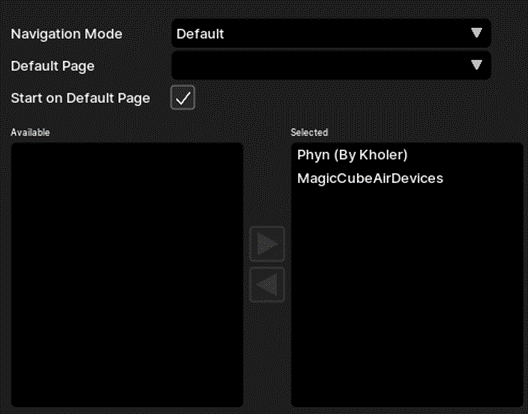Click the Selected list heading
This screenshot has height=414, width=528.
[x=309, y=132]
